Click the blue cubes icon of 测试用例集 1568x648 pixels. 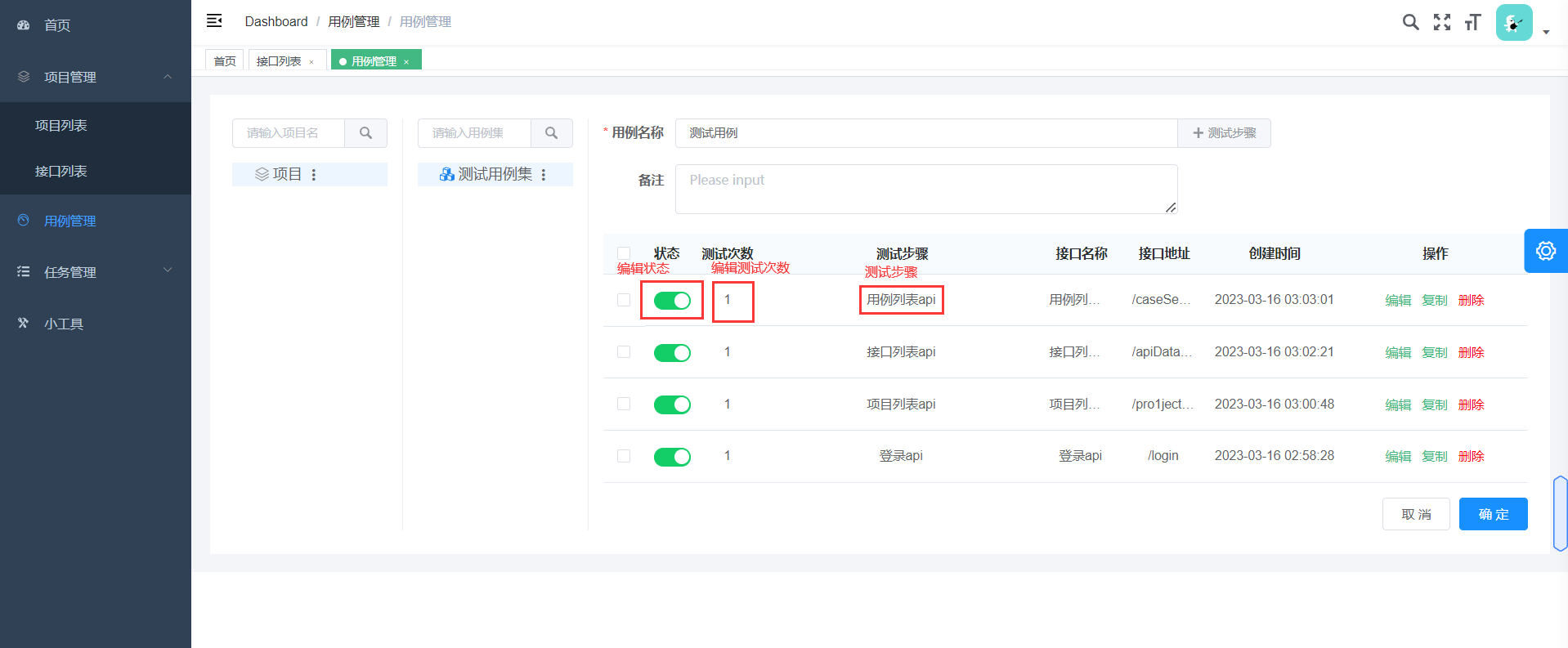[446, 175]
